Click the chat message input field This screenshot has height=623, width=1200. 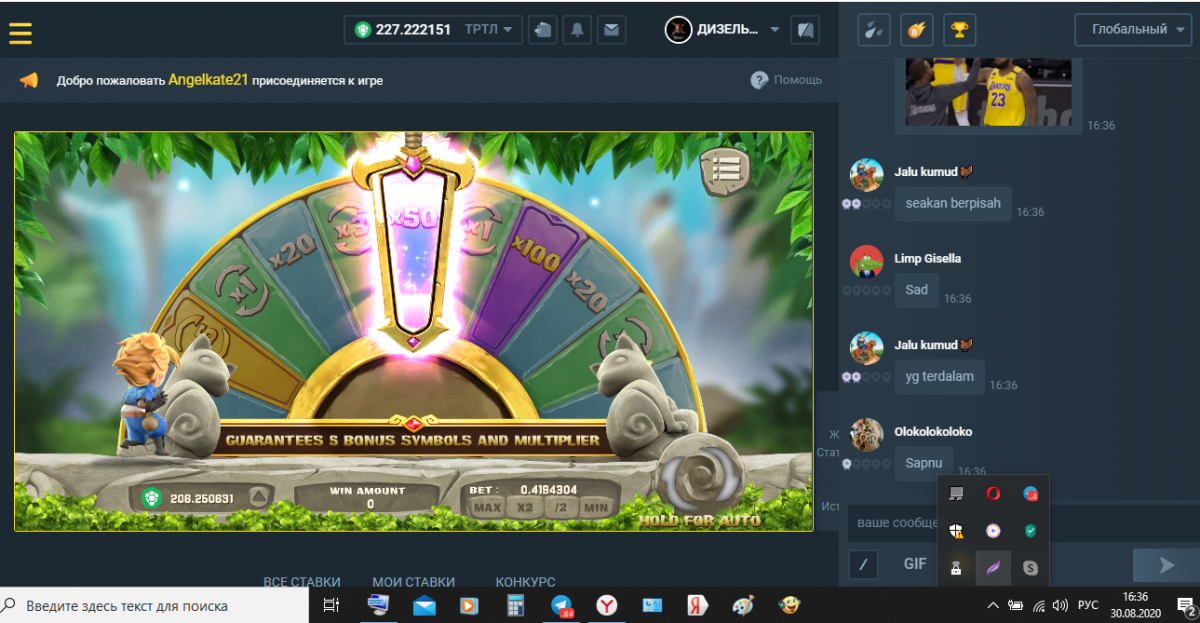(x=890, y=523)
